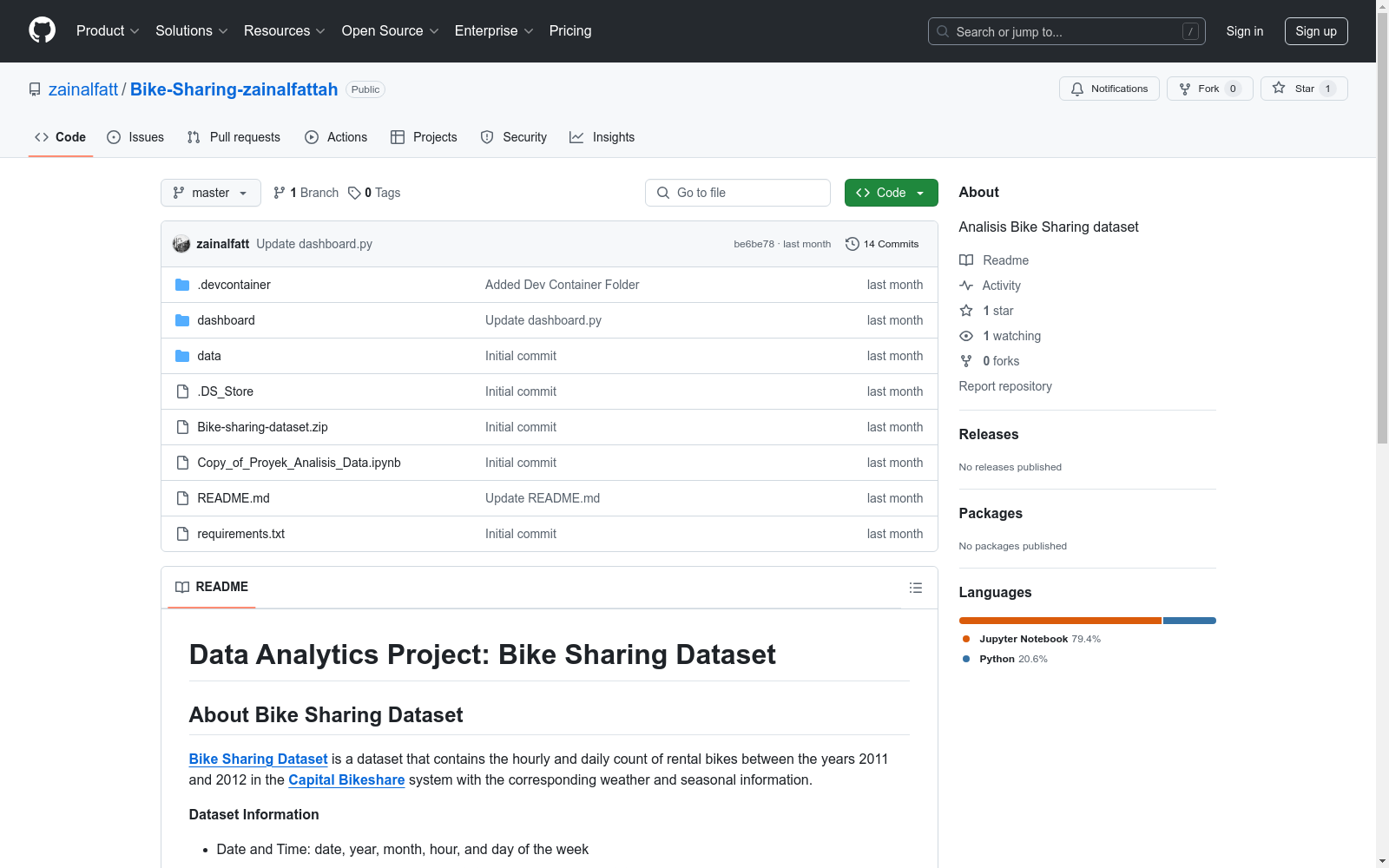Open the Actions tab
This screenshot has height=868, width=1389.
point(336,137)
